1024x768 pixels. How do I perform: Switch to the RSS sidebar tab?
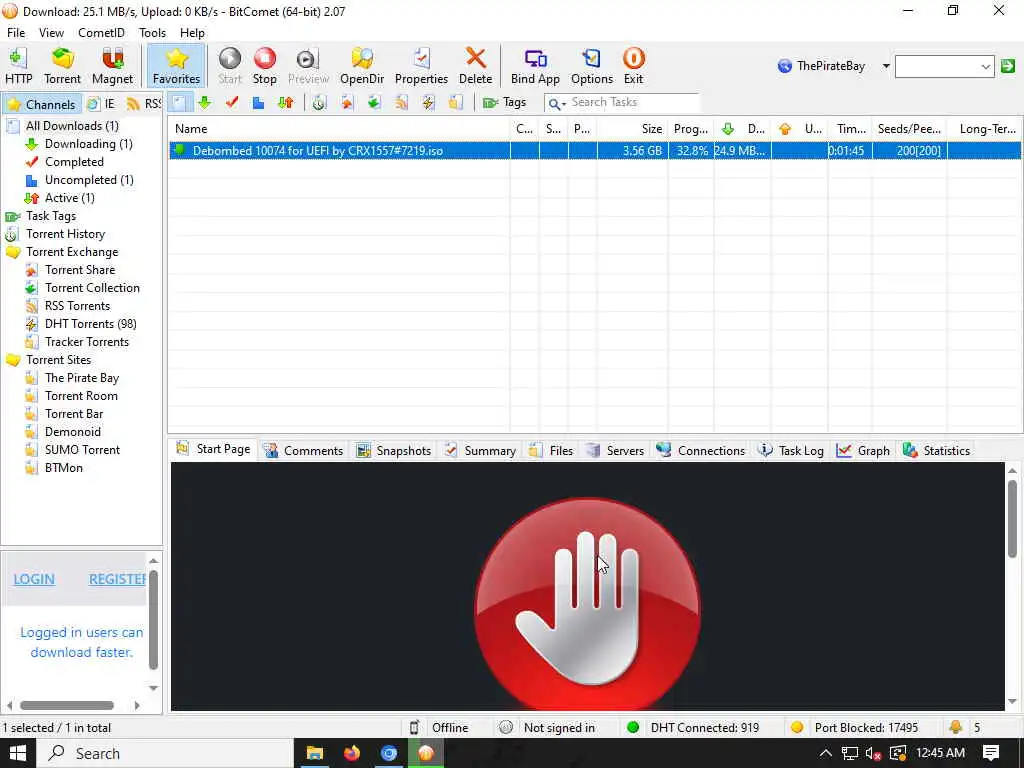tap(144, 104)
